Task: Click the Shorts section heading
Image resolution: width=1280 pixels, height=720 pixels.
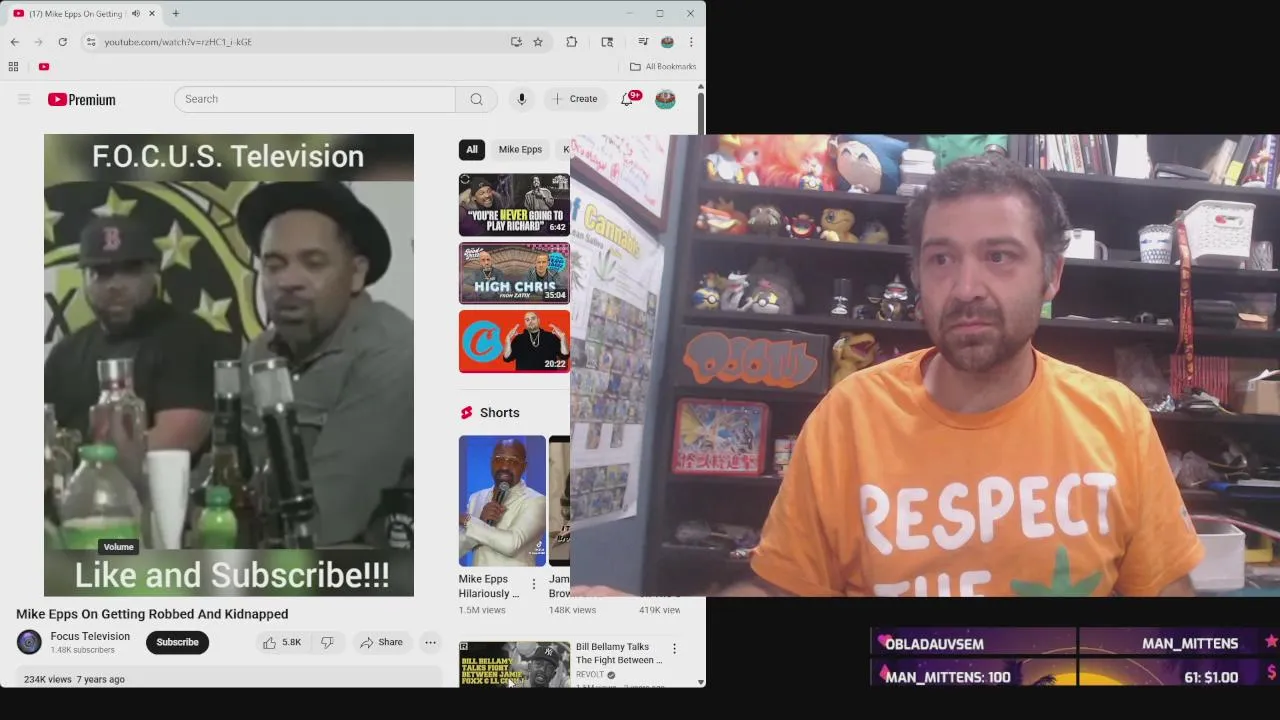Action: 499,413
